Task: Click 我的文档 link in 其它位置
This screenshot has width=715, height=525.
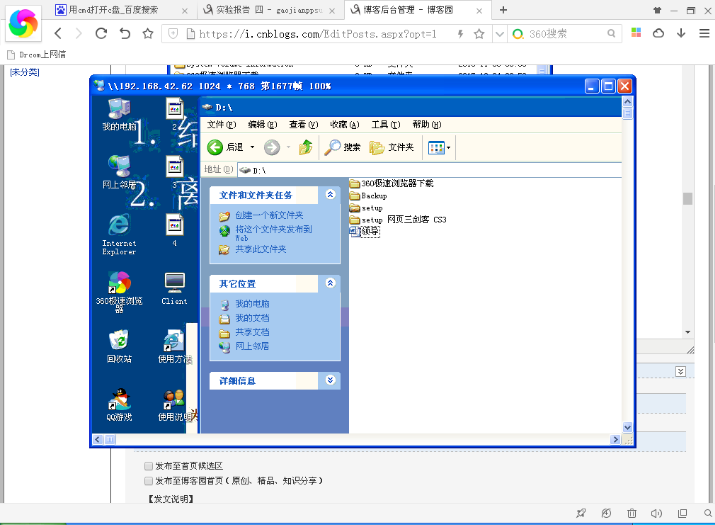Action: [252, 318]
